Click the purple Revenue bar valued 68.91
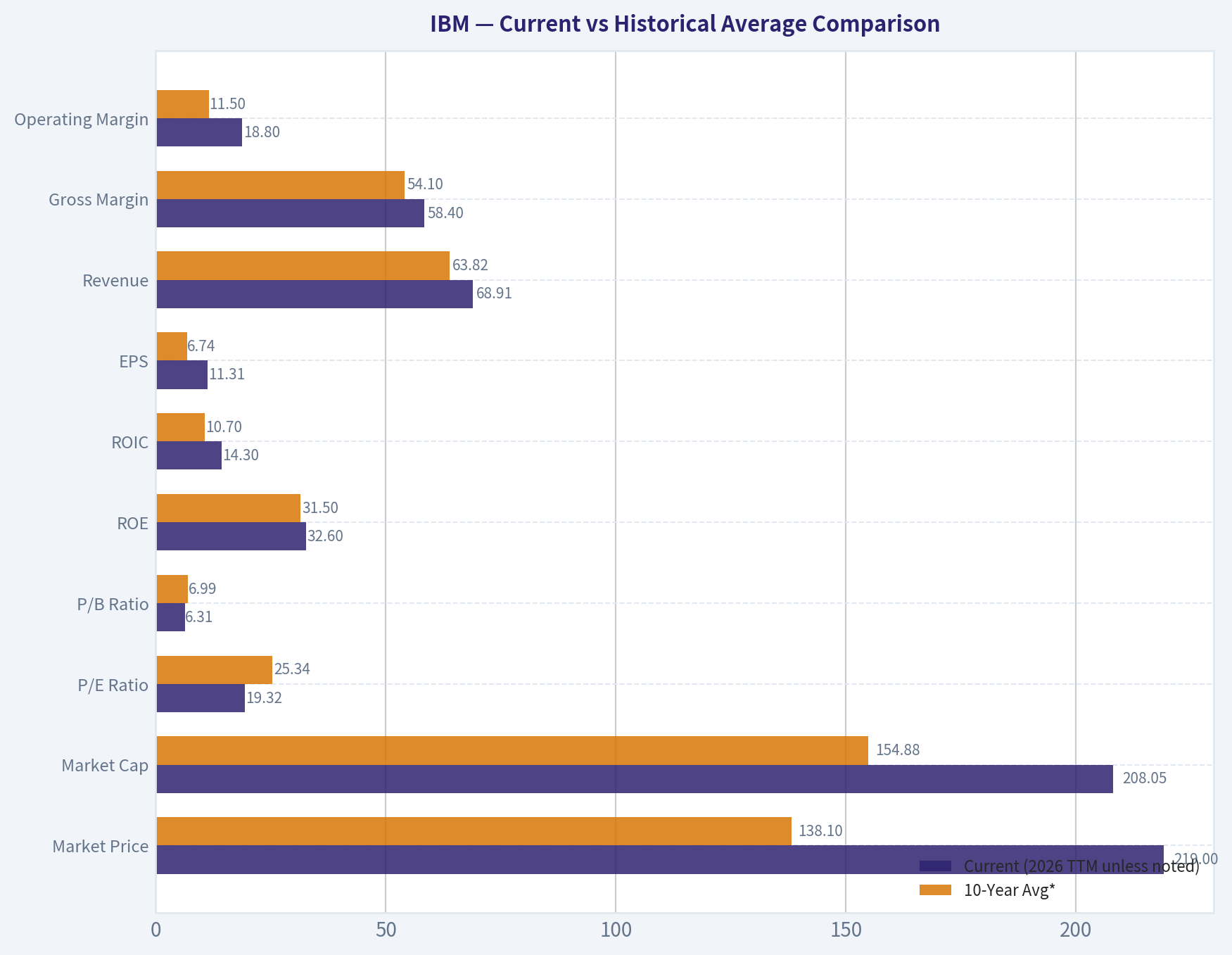The height and width of the screenshot is (955, 1232). (315, 294)
